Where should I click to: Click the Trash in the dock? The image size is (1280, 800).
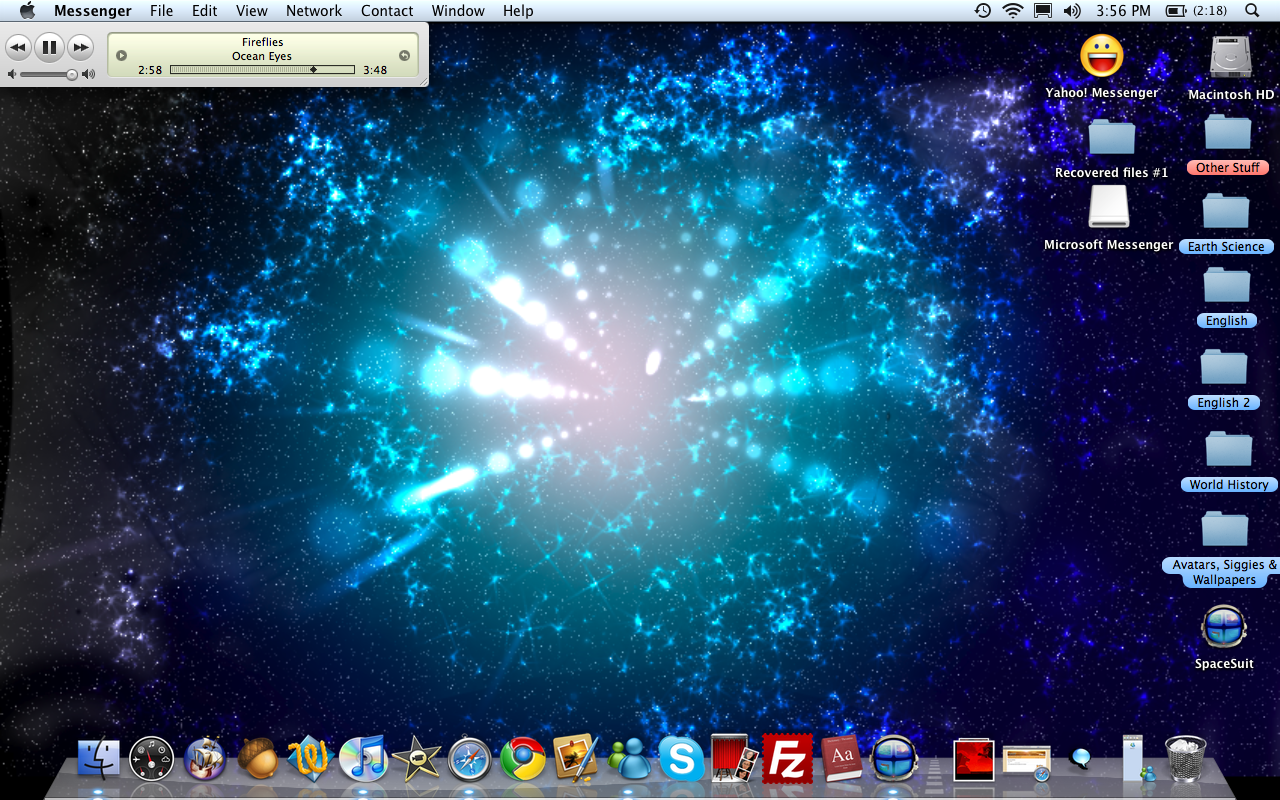[x=1186, y=758]
